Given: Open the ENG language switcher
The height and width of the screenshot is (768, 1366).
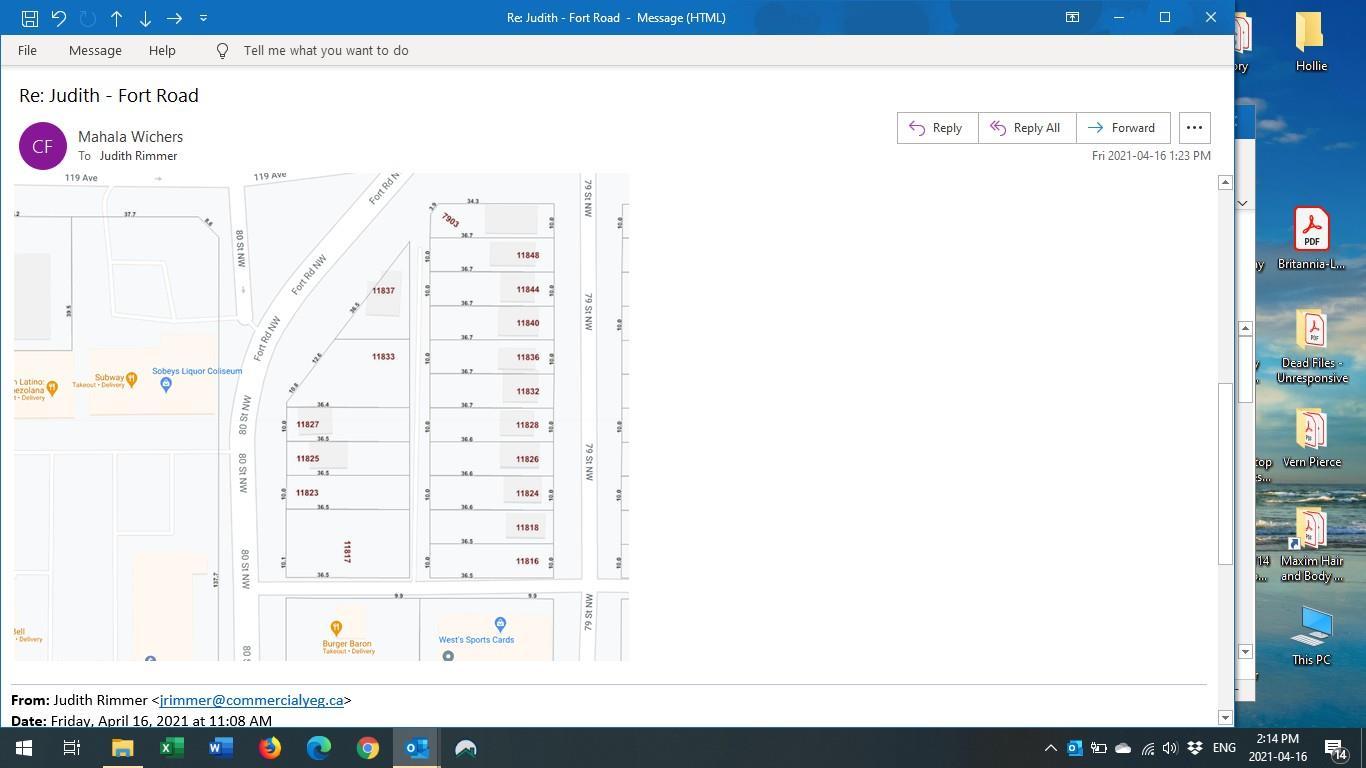Looking at the screenshot, I should [1222, 747].
